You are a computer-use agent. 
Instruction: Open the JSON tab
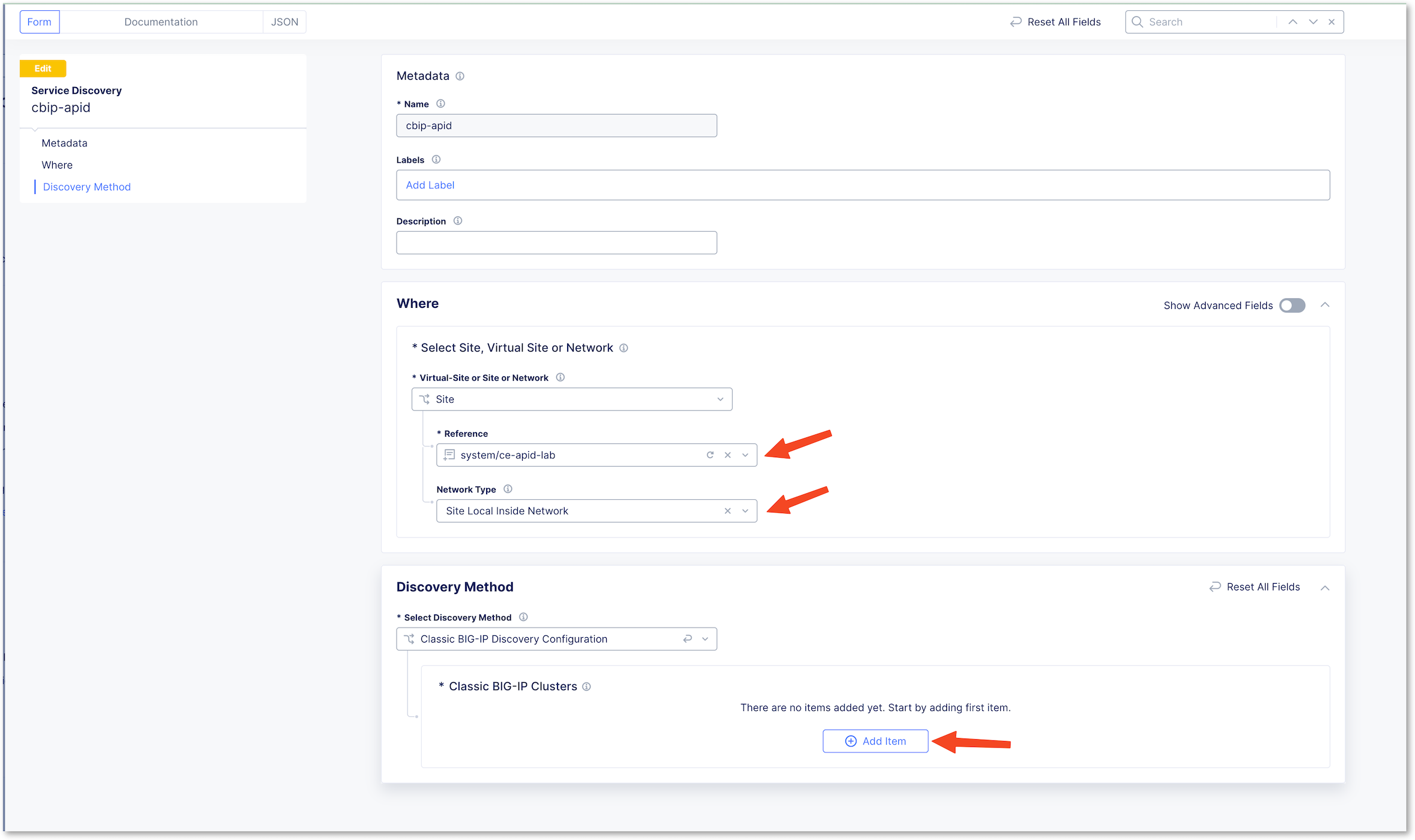tap(284, 22)
